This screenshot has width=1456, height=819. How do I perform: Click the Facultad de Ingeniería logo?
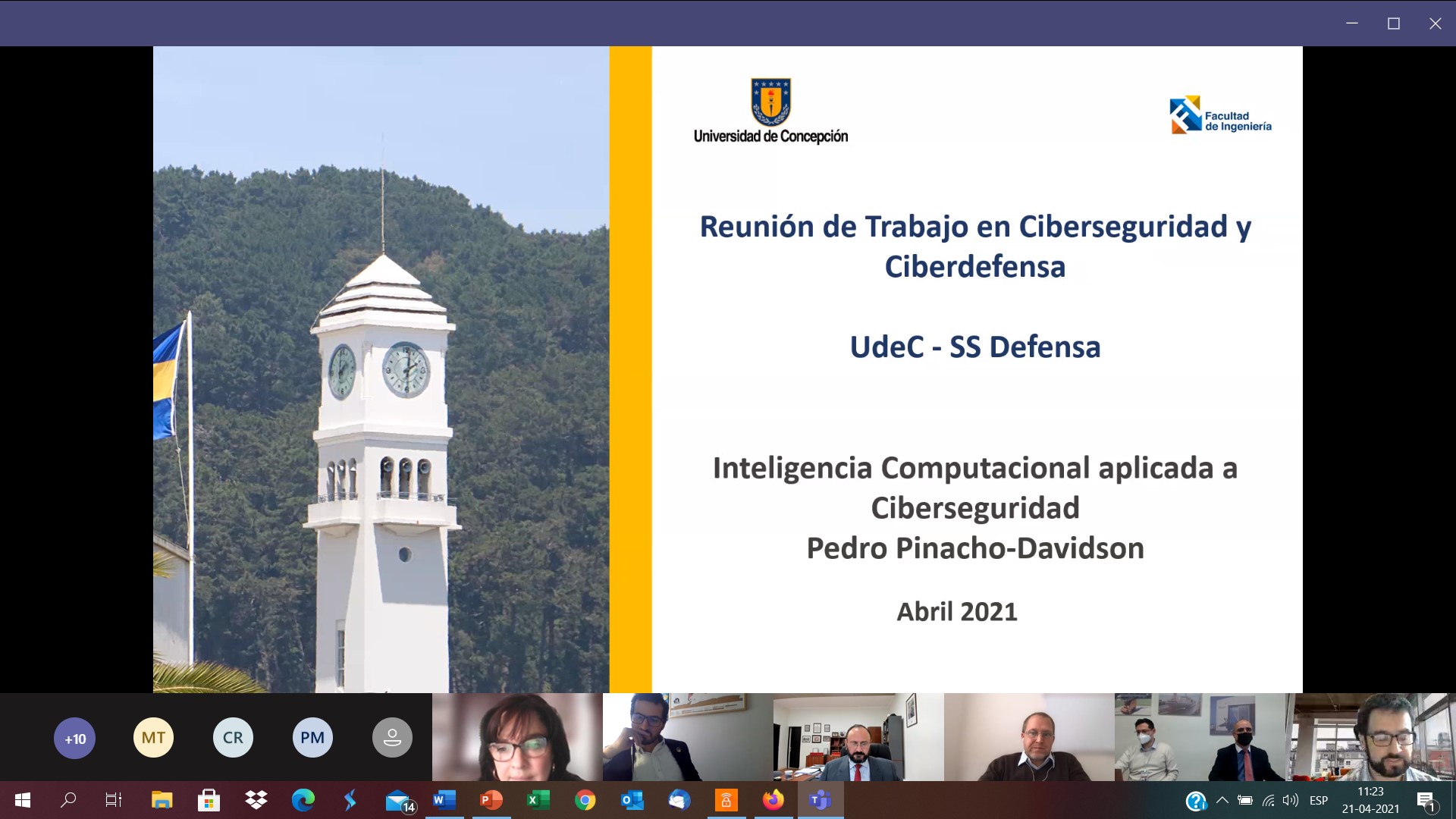(x=1220, y=115)
